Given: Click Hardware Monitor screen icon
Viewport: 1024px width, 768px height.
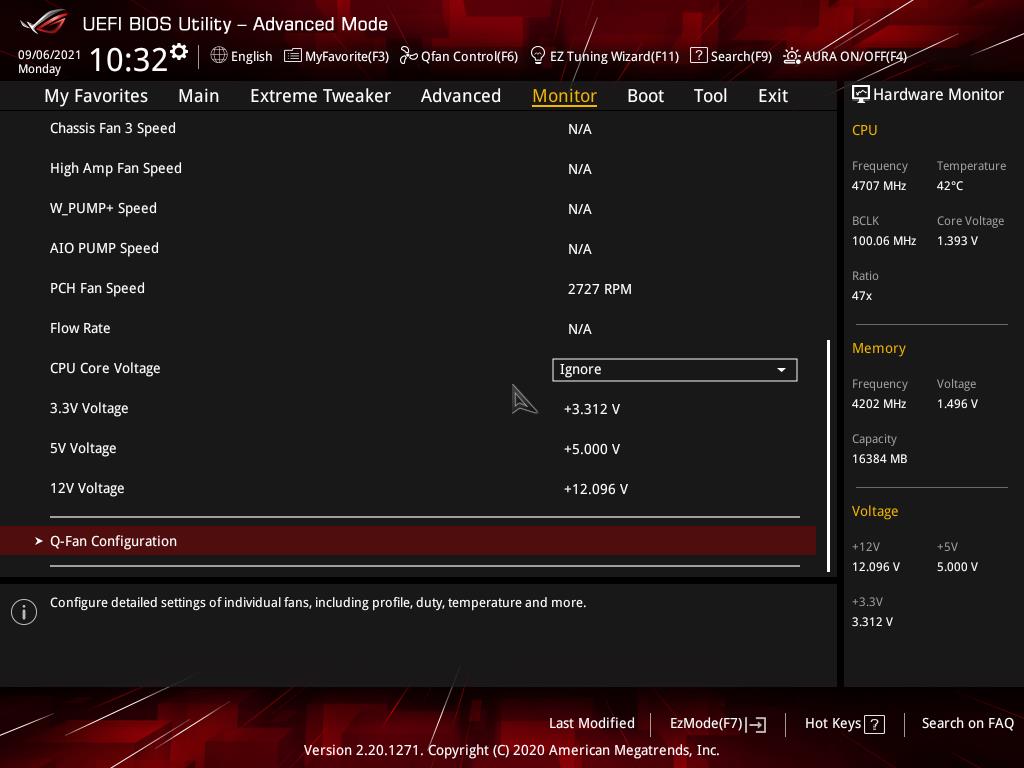Looking at the screenshot, I should coord(860,94).
